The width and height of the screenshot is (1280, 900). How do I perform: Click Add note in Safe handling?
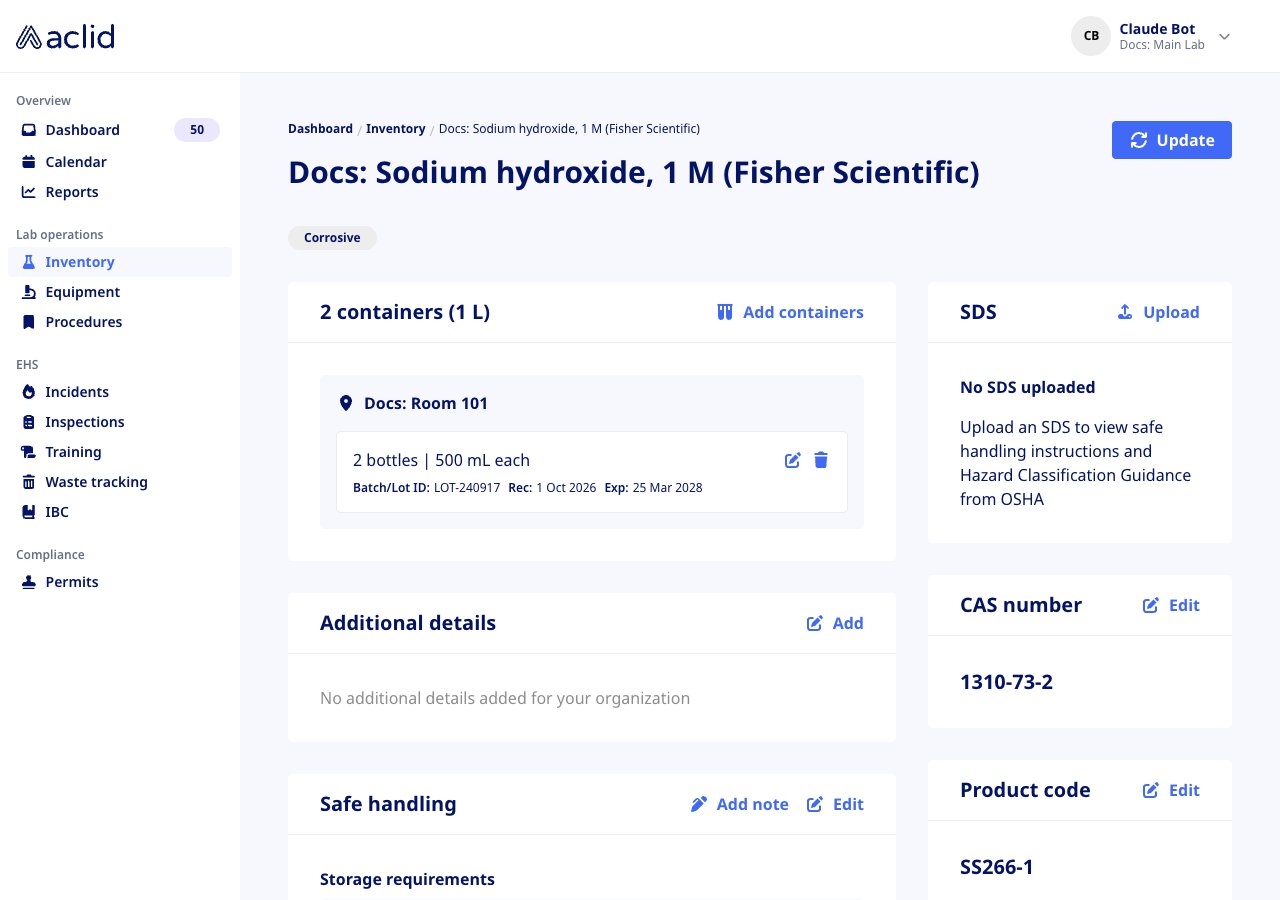point(740,804)
